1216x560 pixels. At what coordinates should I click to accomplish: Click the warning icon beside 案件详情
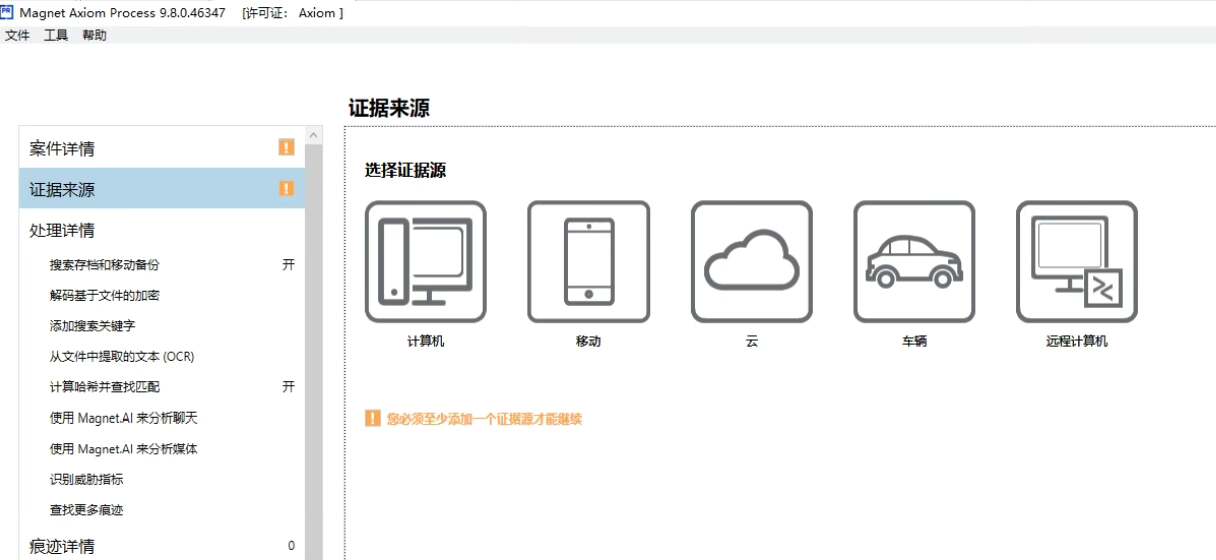[x=286, y=148]
